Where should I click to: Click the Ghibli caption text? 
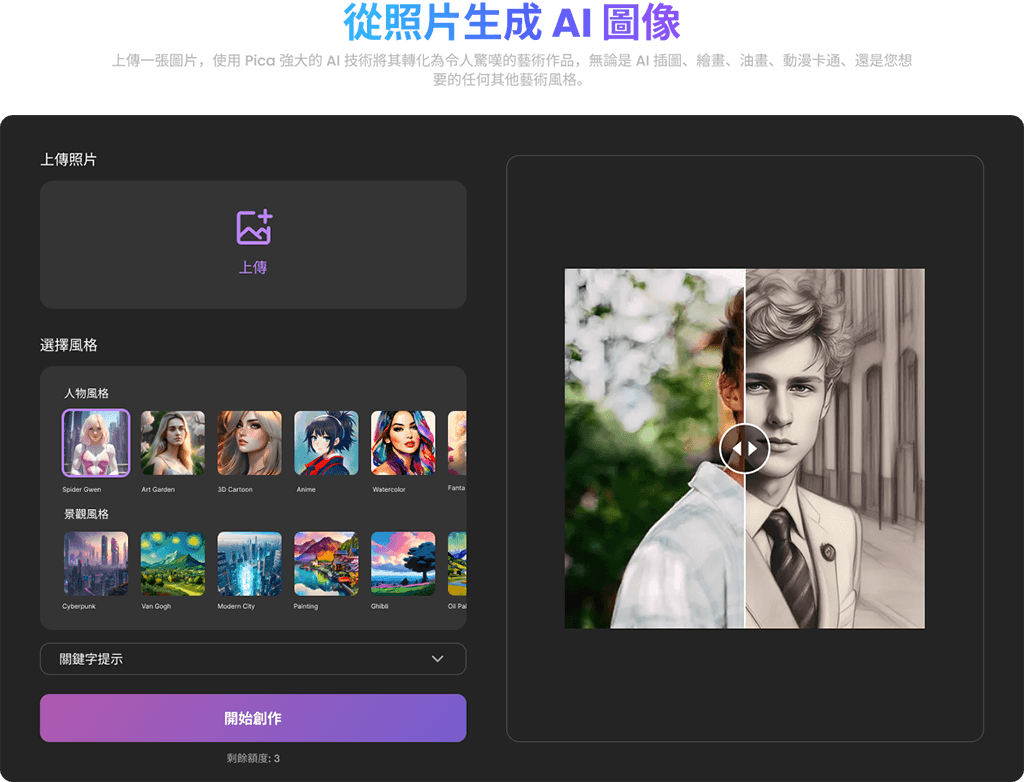[379, 606]
